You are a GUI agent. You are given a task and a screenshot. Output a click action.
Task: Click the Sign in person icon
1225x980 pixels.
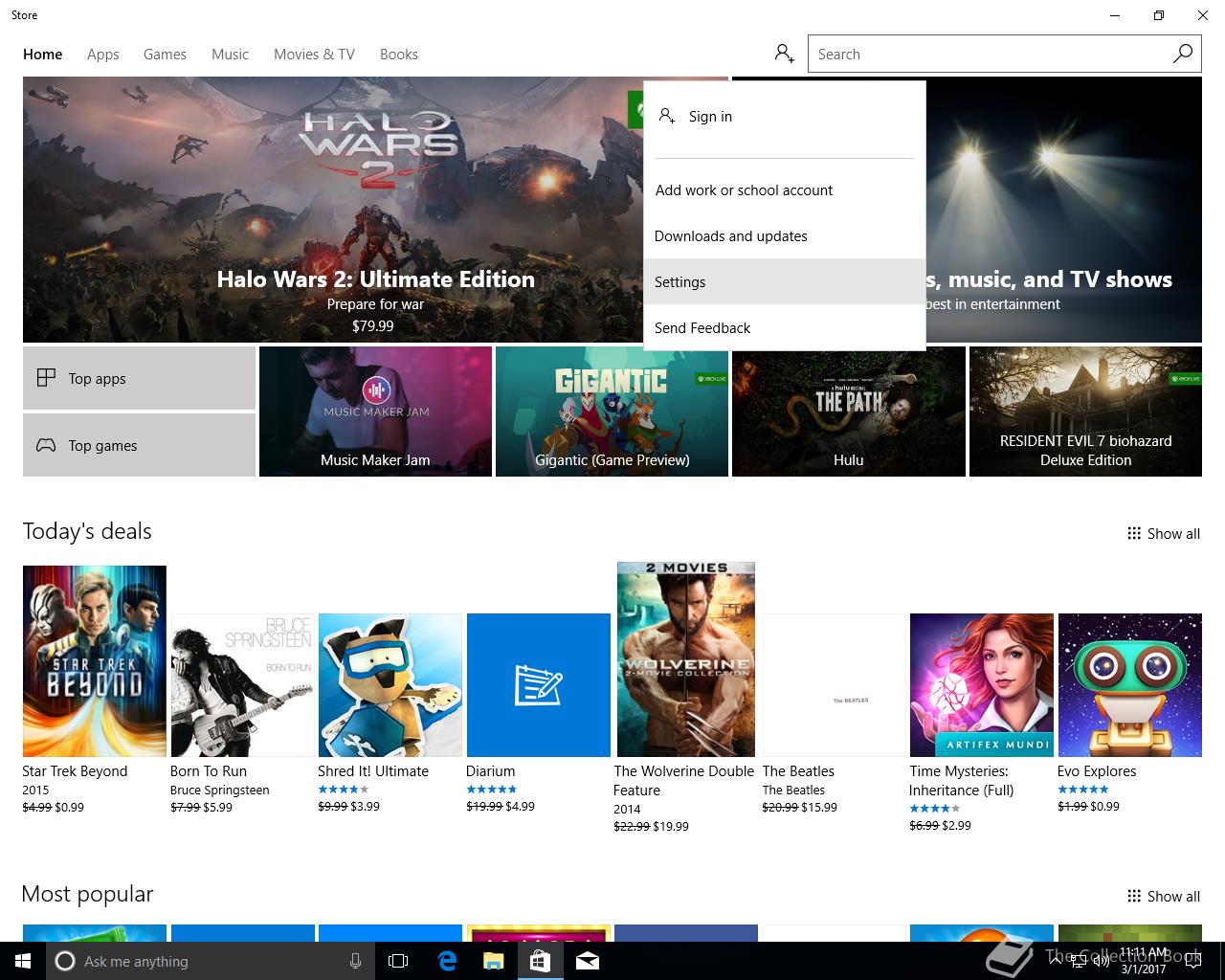667,116
